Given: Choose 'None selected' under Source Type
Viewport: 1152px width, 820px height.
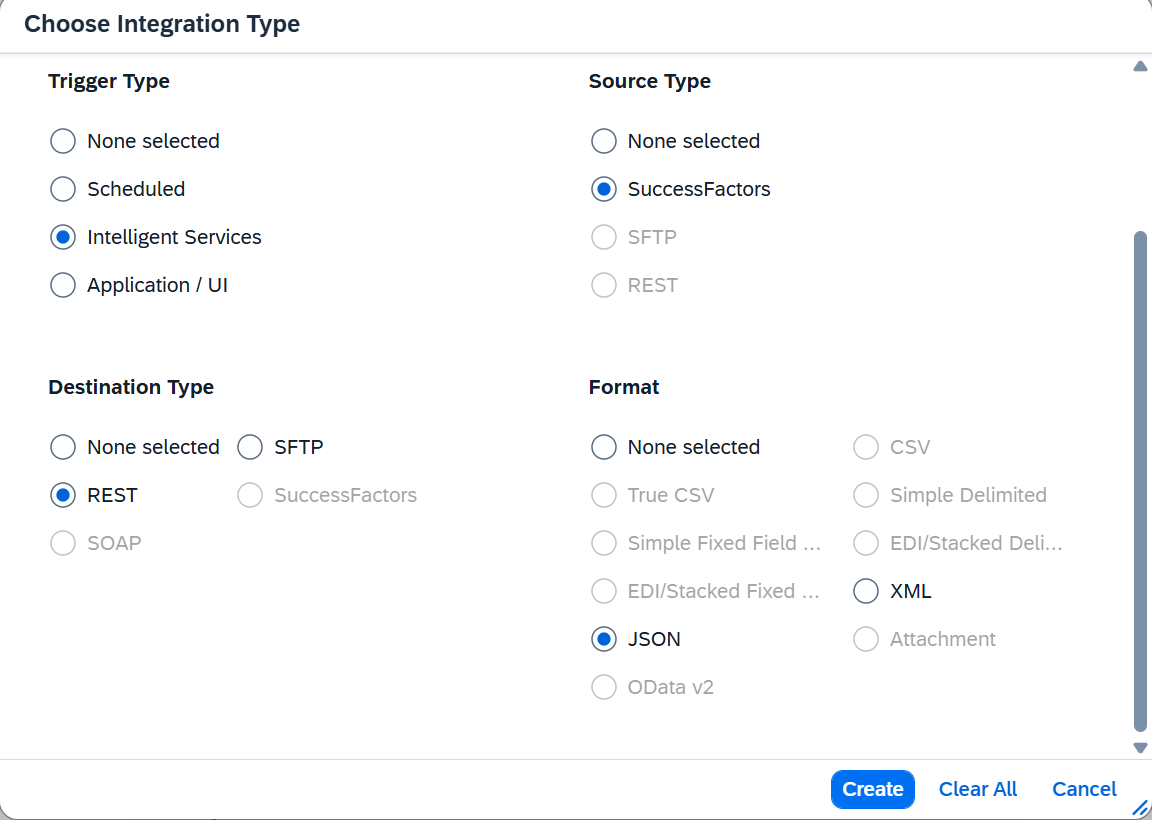Looking at the screenshot, I should (604, 141).
